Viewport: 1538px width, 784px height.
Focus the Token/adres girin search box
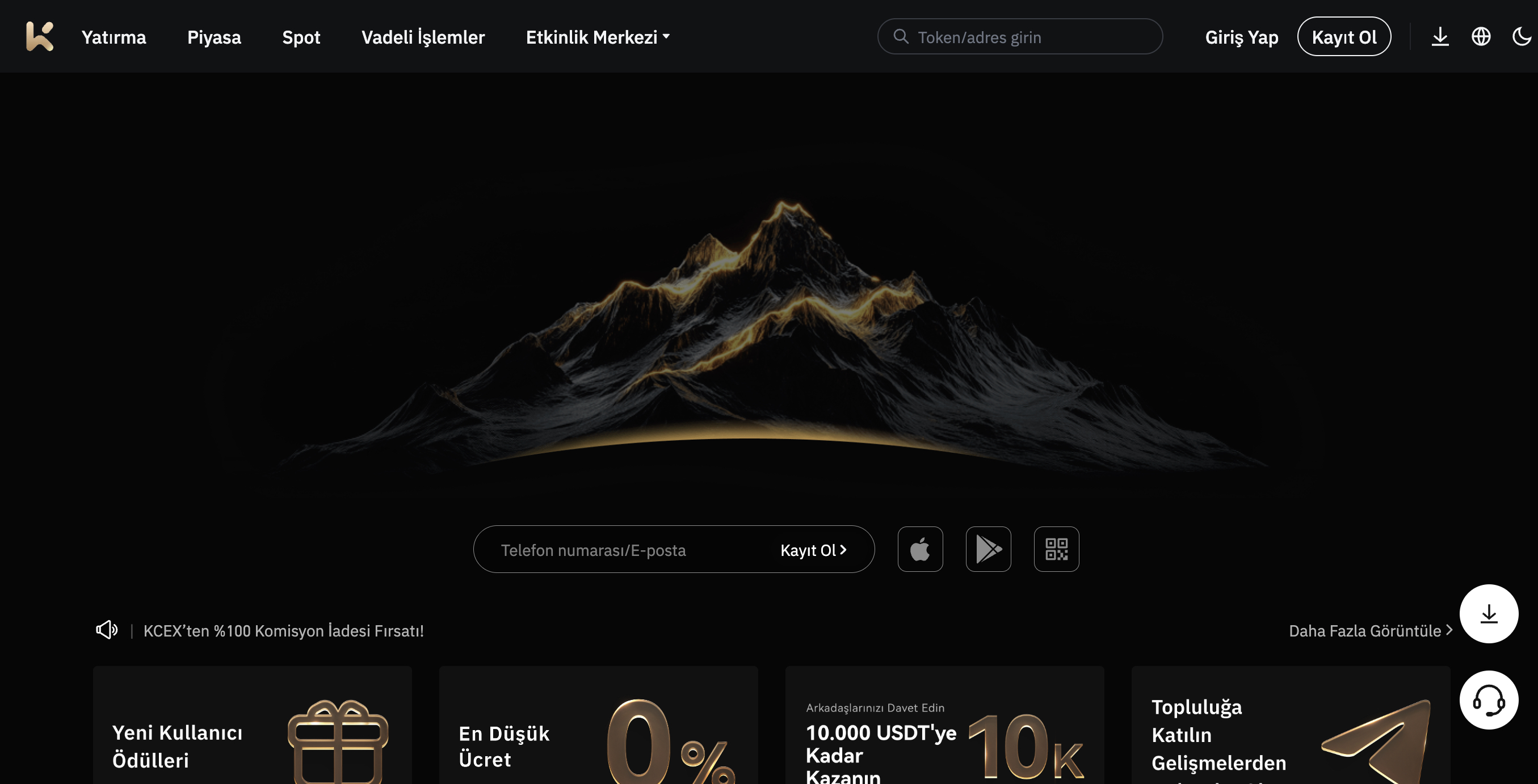tap(1019, 36)
